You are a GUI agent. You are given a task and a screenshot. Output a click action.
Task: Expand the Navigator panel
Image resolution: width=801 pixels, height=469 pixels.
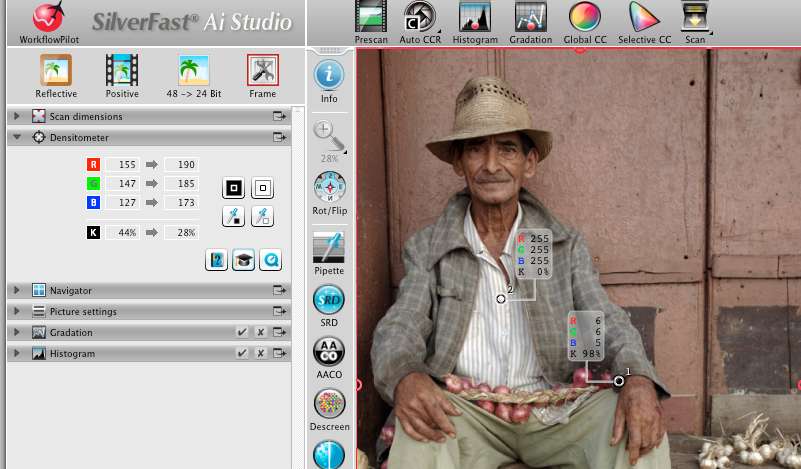17,290
